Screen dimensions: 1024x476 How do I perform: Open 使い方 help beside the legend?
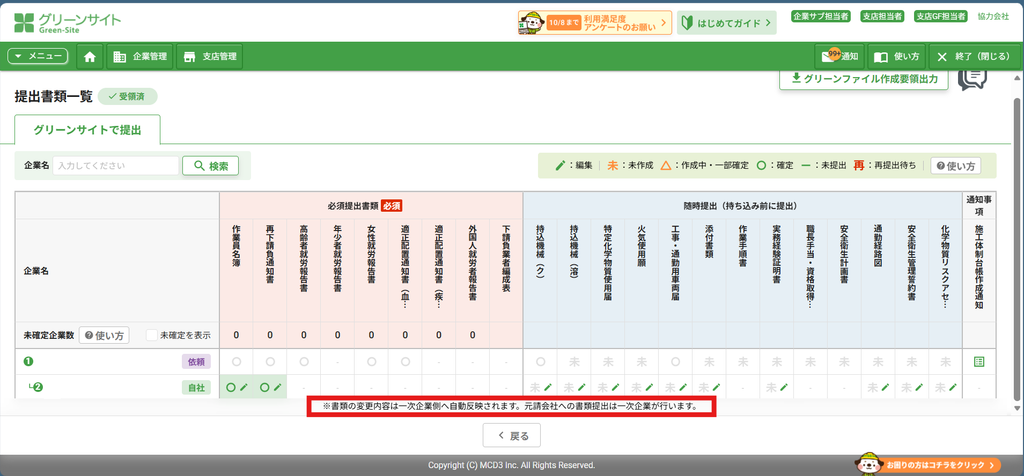click(955, 166)
